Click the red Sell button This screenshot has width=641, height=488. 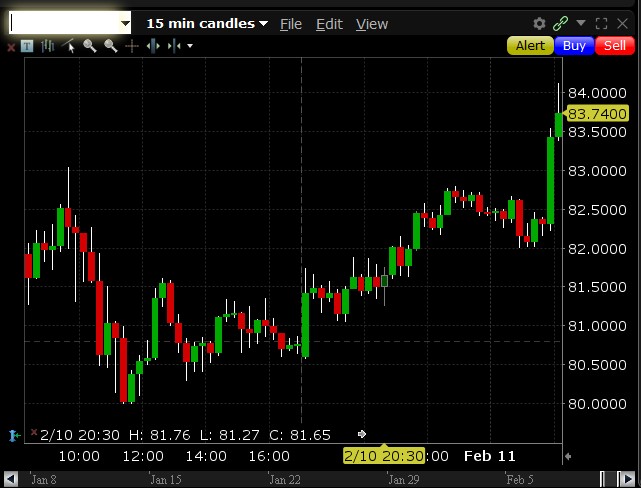[615, 45]
